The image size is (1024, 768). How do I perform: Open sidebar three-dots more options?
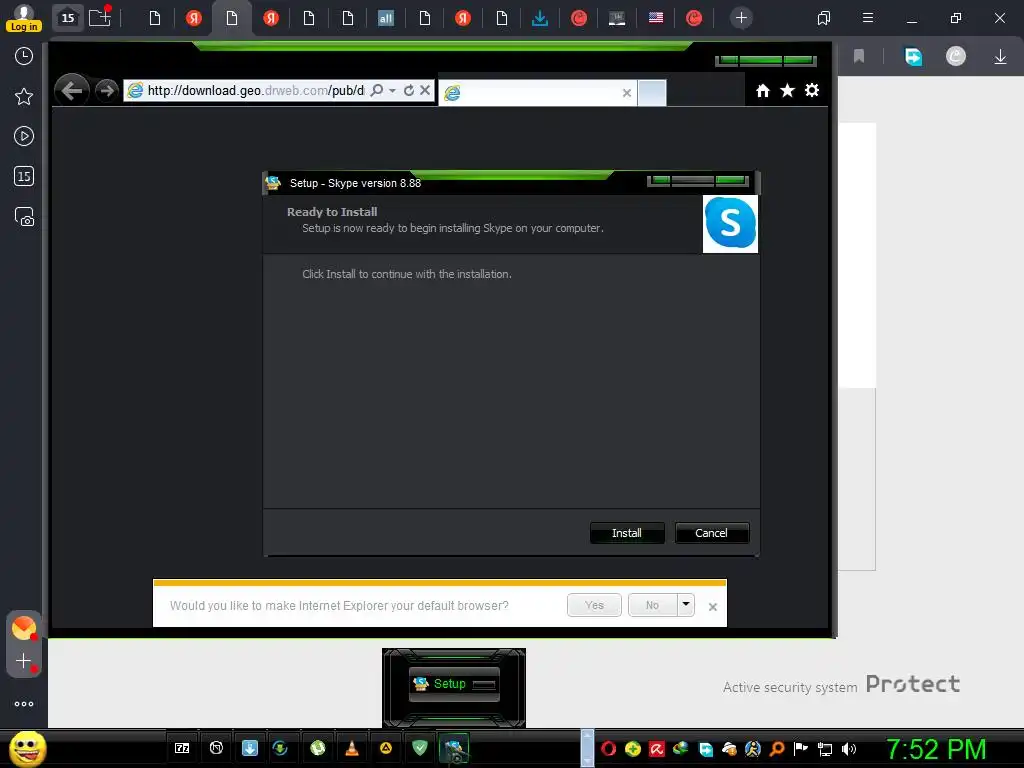[24, 704]
